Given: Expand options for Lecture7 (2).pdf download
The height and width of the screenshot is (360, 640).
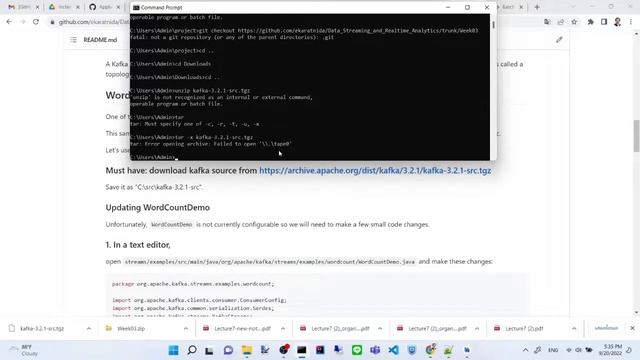Looking at the screenshot, I should tap(574, 328).
